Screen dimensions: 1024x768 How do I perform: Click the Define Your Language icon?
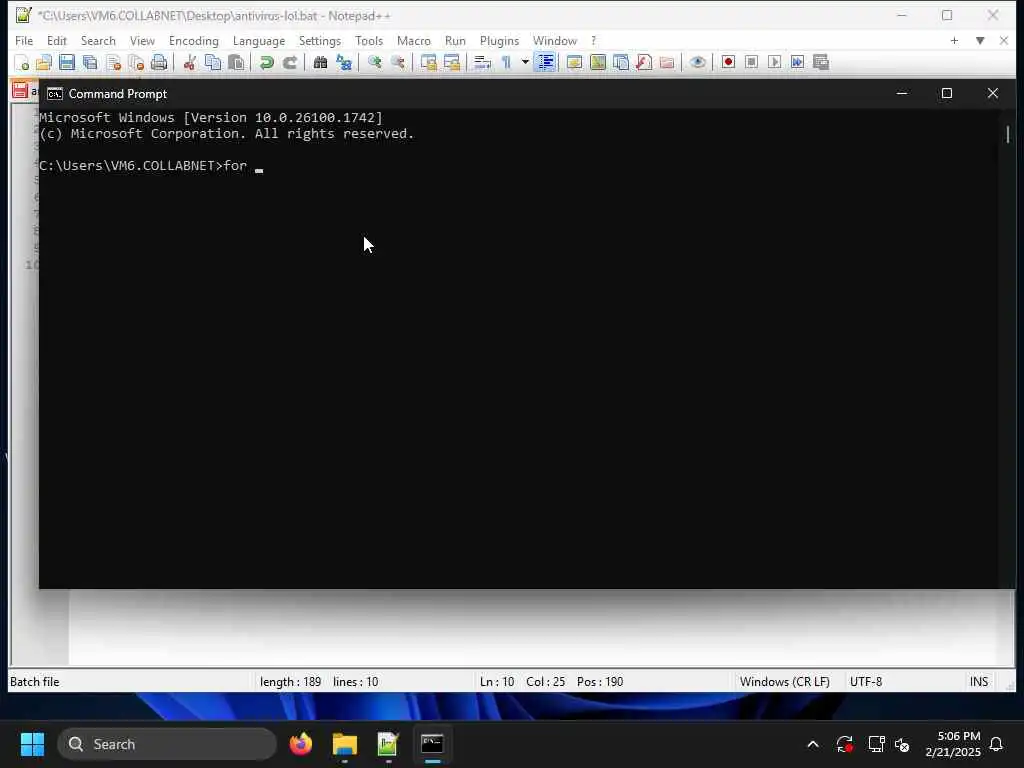(x=575, y=63)
